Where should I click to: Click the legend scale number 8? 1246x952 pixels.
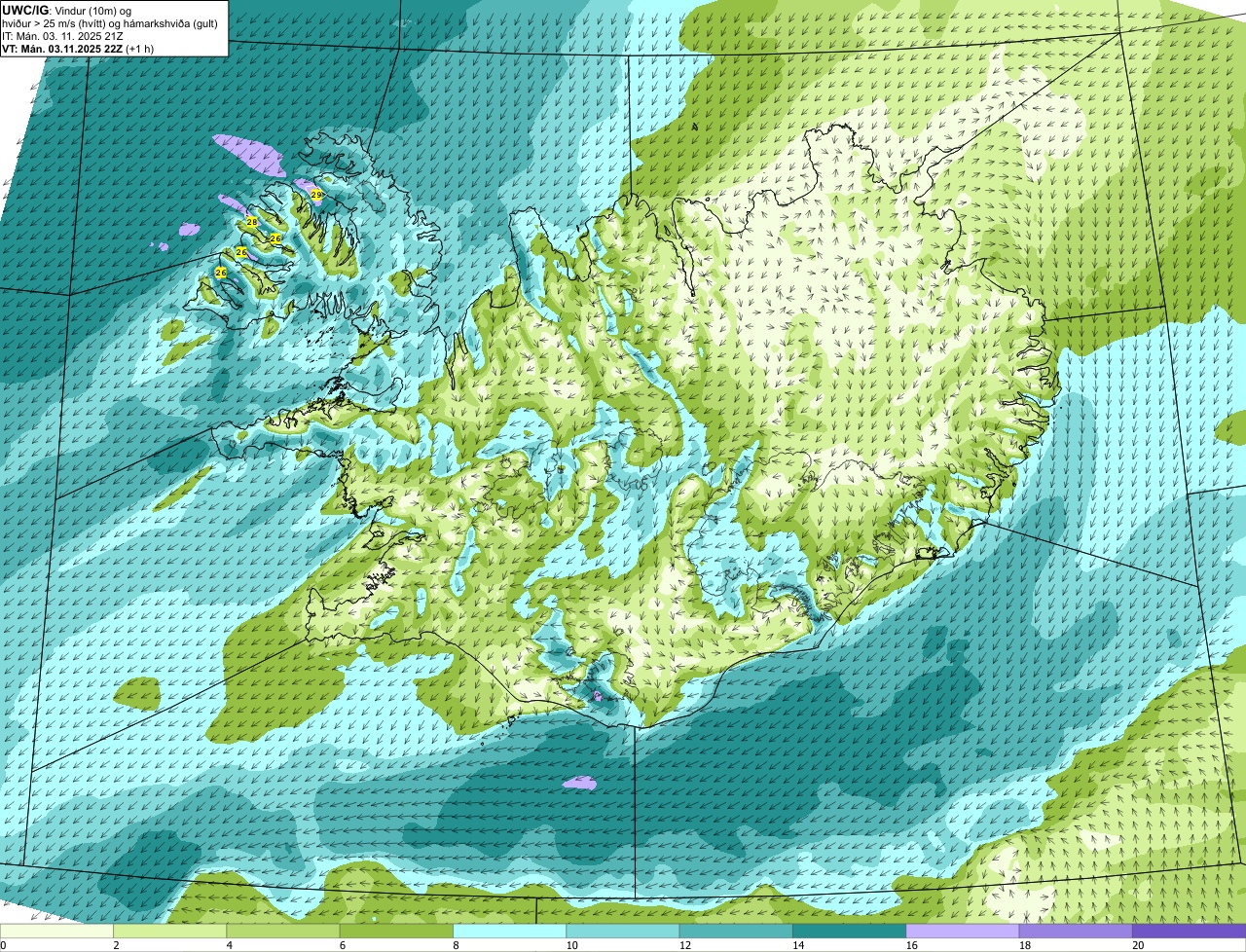point(456,945)
